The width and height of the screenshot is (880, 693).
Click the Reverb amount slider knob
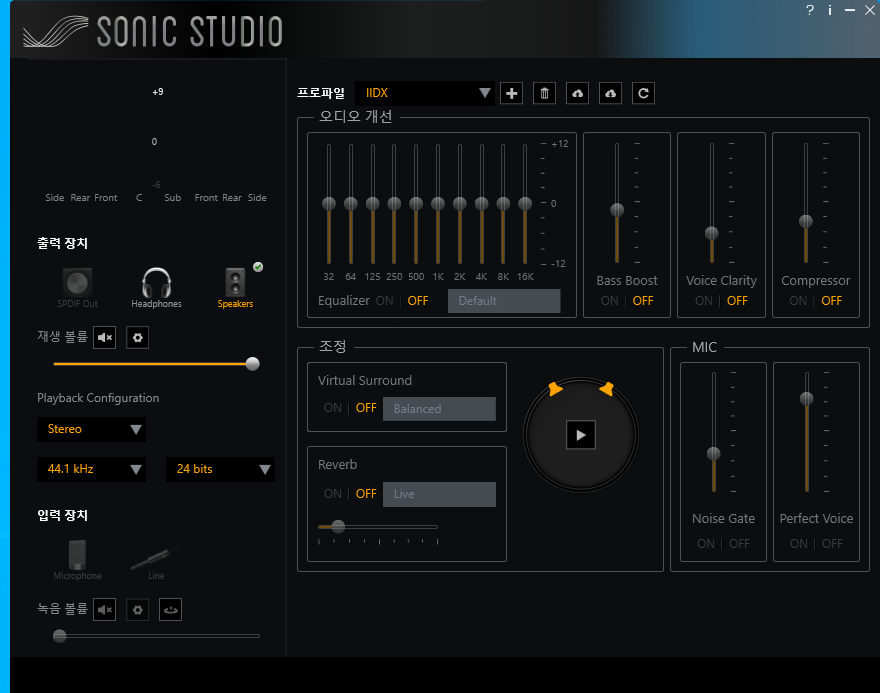(x=338, y=526)
